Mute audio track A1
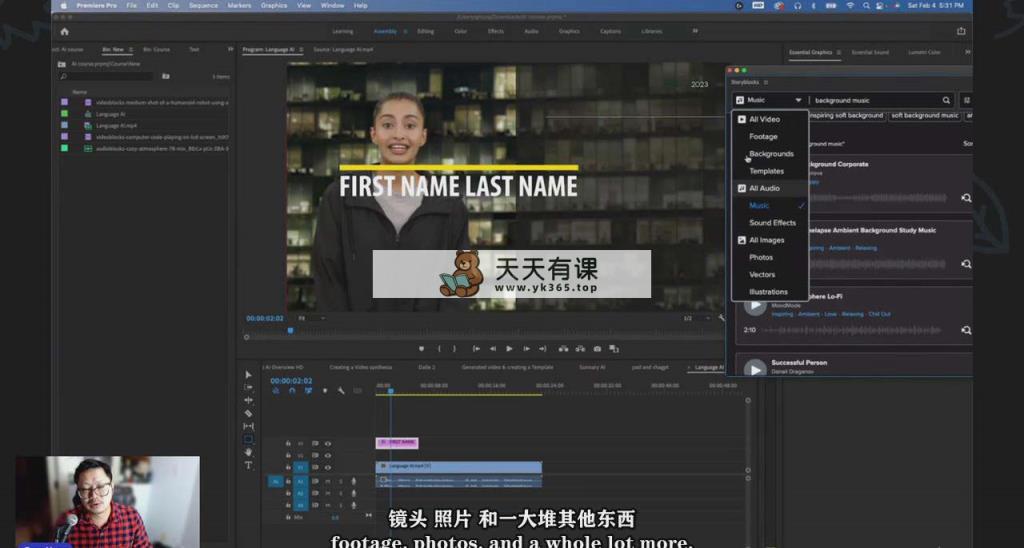Viewport: 1024px width, 548px height. 328,481
